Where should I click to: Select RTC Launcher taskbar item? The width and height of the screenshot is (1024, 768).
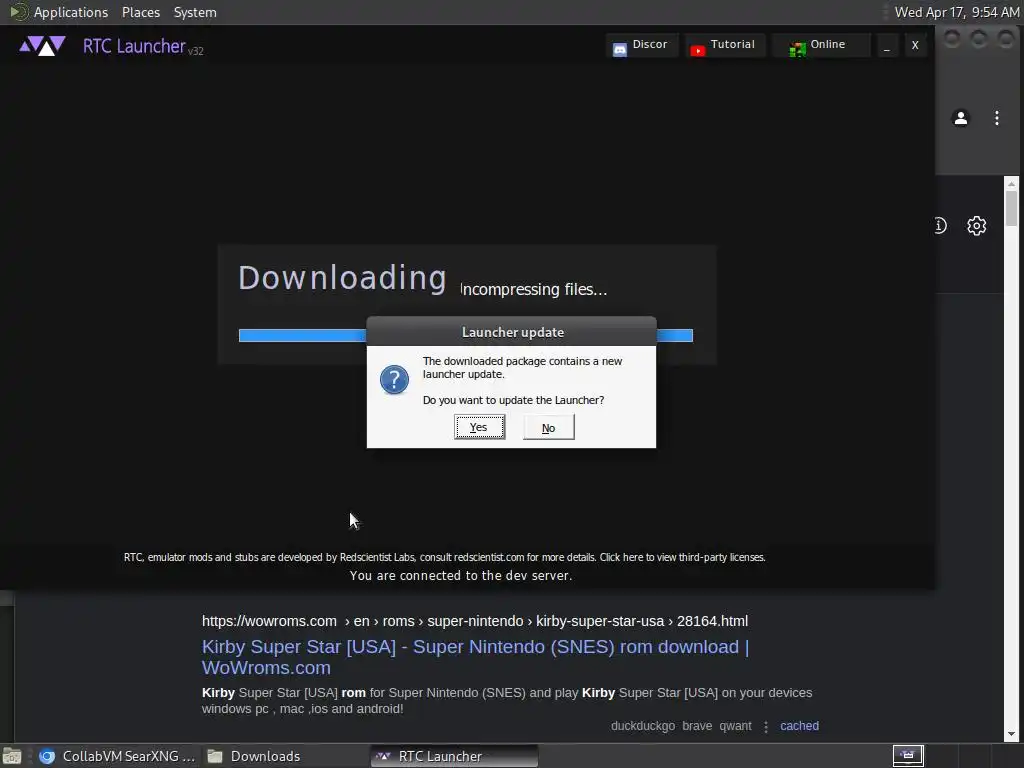(x=455, y=756)
